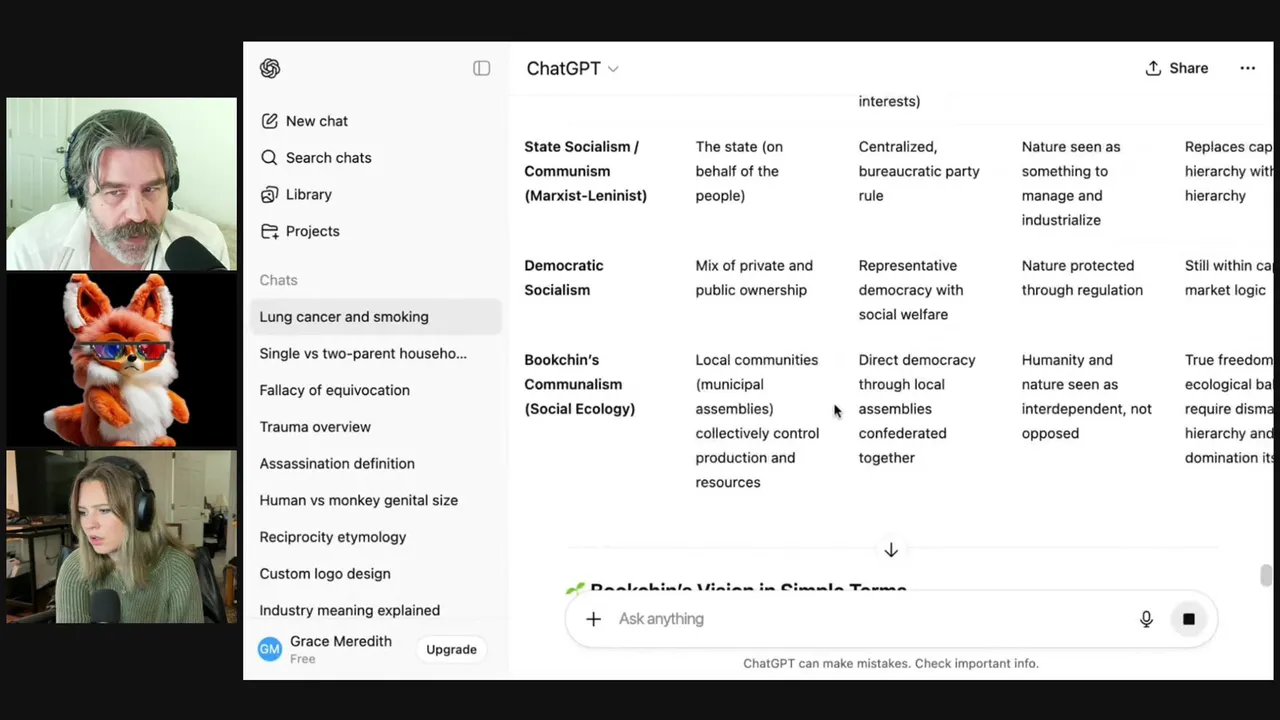Image resolution: width=1280 pixels, height=720 pixels.
Task: Click the microphone dictation icon
Action: click(1146, 619)
